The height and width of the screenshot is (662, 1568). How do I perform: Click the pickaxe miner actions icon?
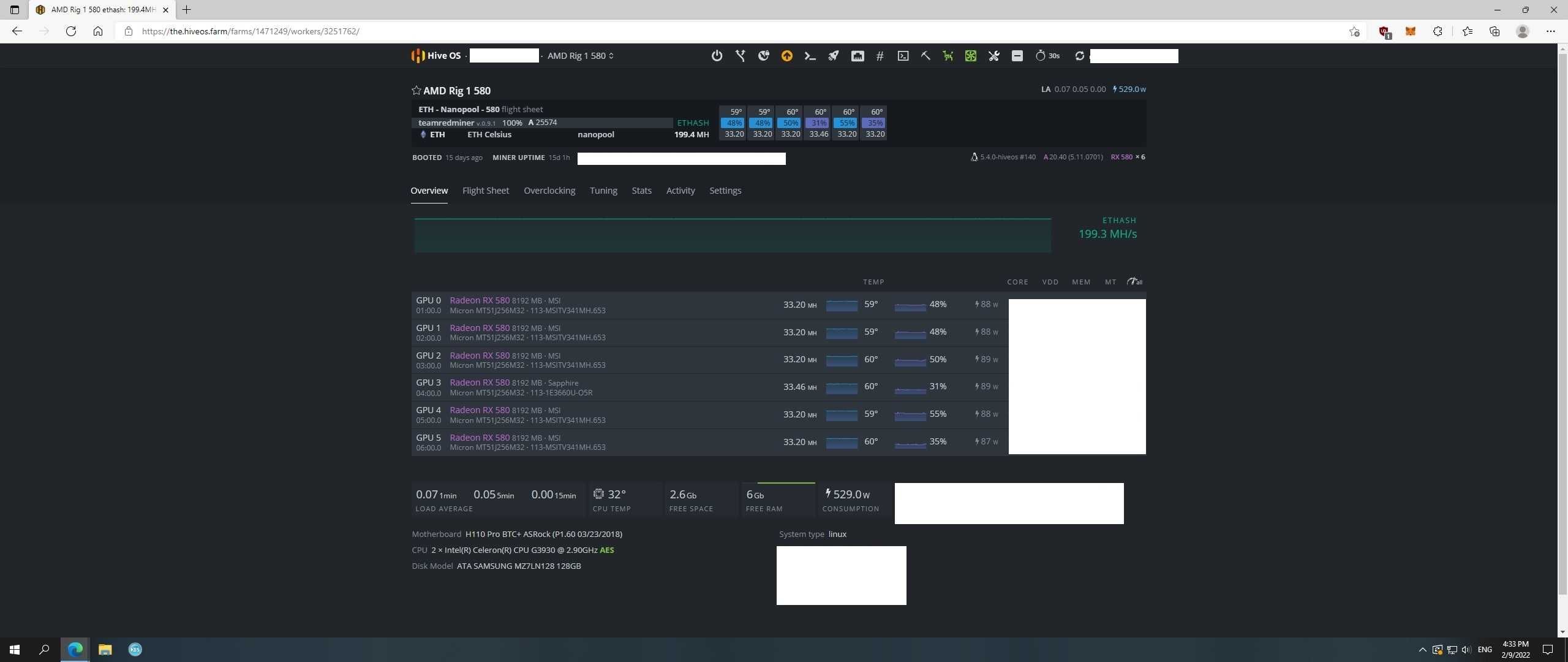[925, 56]
